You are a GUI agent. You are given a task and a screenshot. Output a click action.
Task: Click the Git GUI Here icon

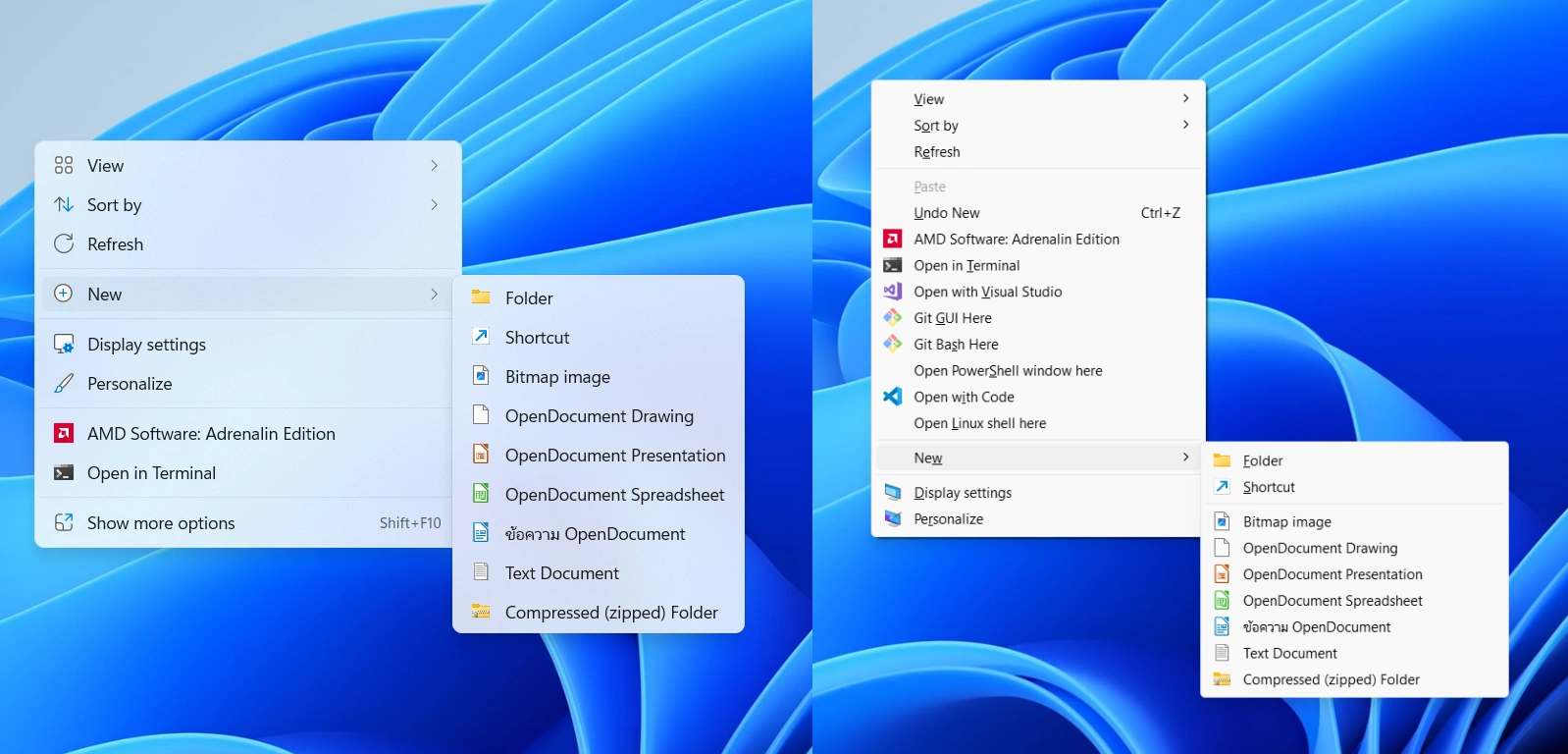(x=892, y=317)
